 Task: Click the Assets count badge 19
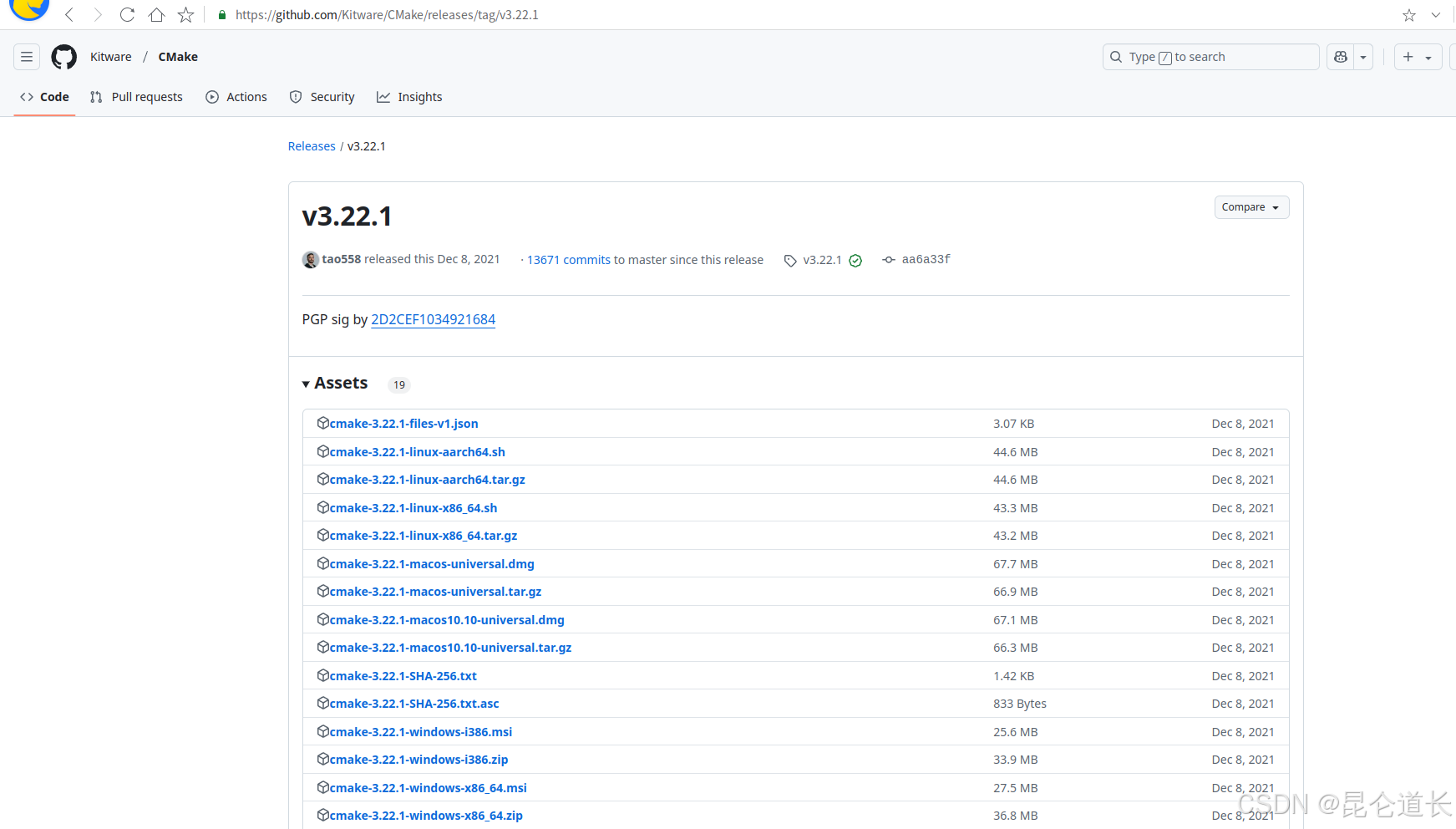click(399, 384)
